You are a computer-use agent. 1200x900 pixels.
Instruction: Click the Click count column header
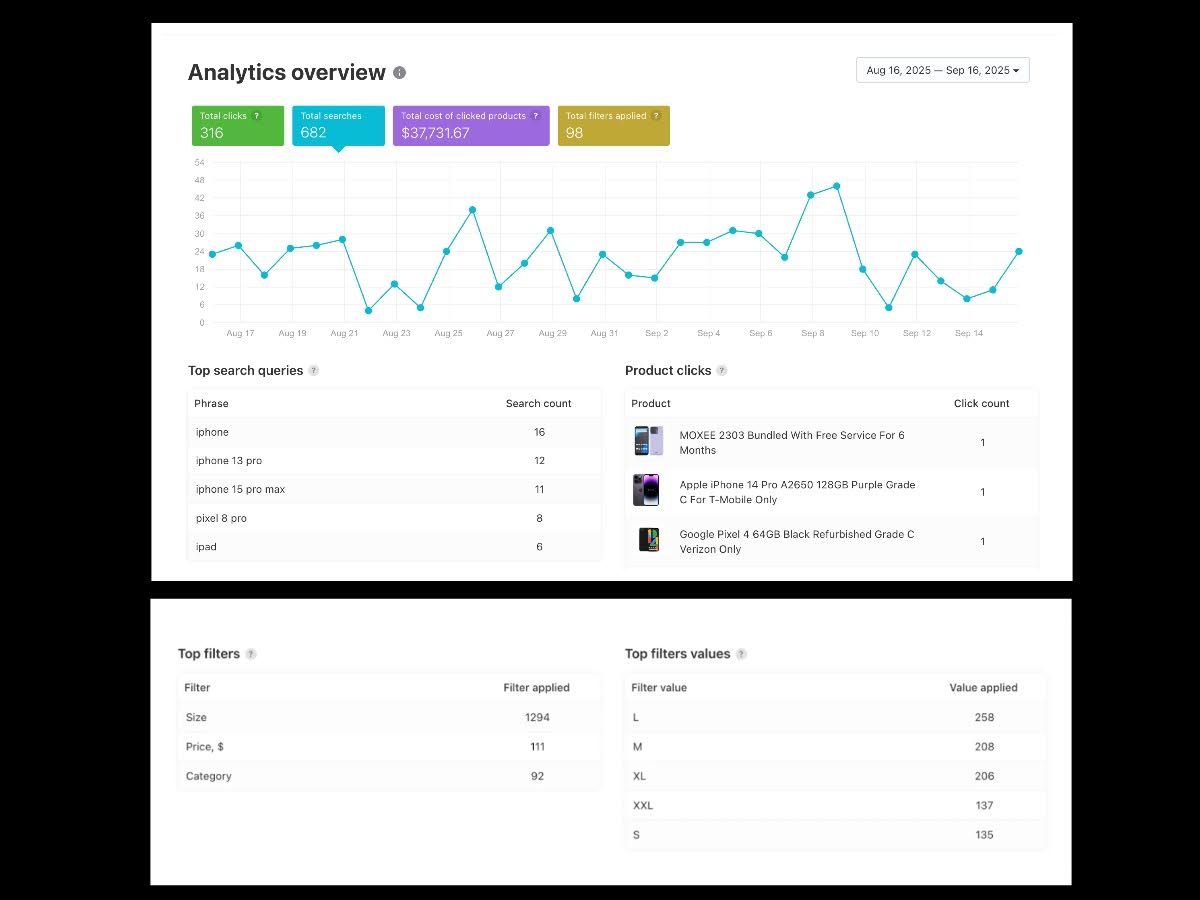coord(981,404)
